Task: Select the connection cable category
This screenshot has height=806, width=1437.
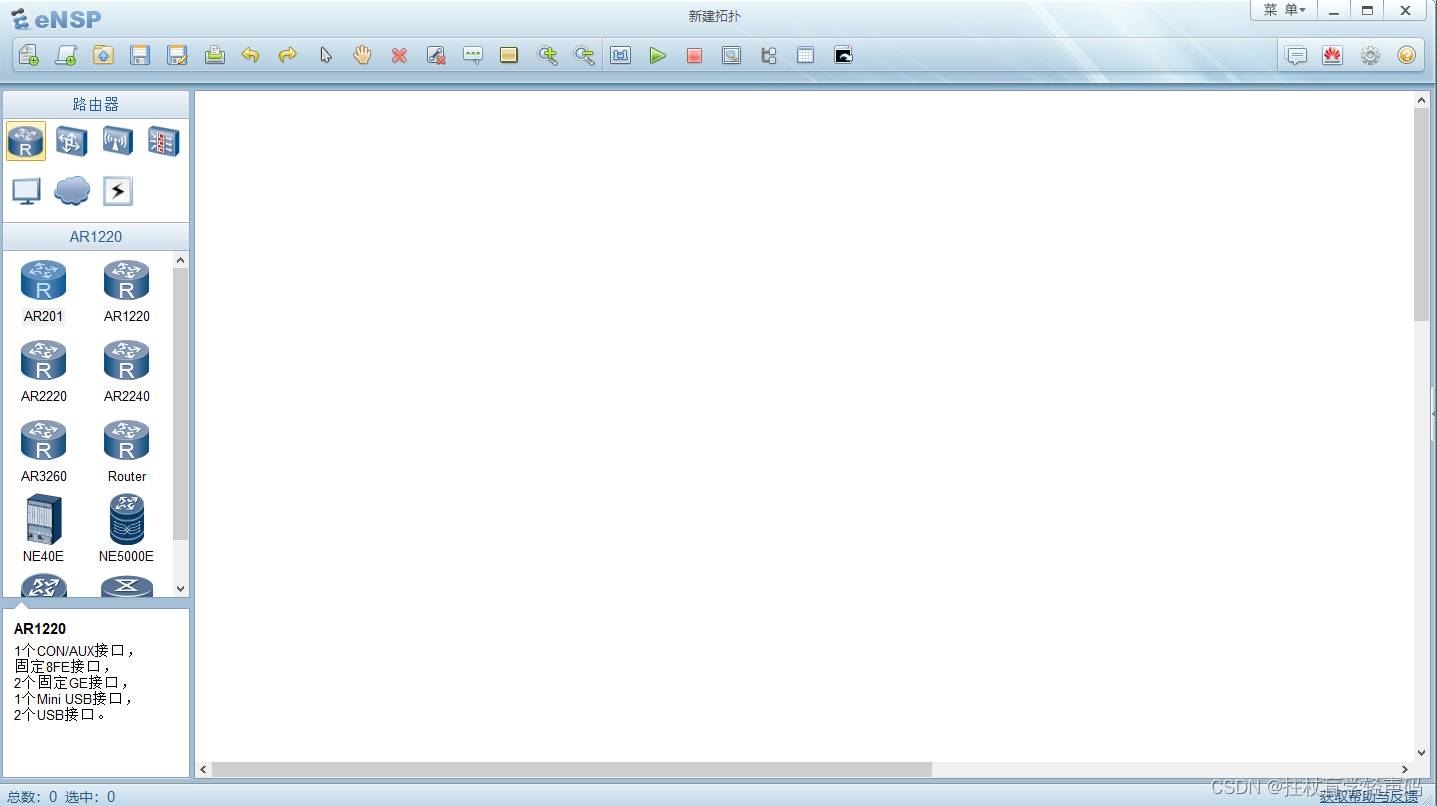Action: [x=118, y=190]
